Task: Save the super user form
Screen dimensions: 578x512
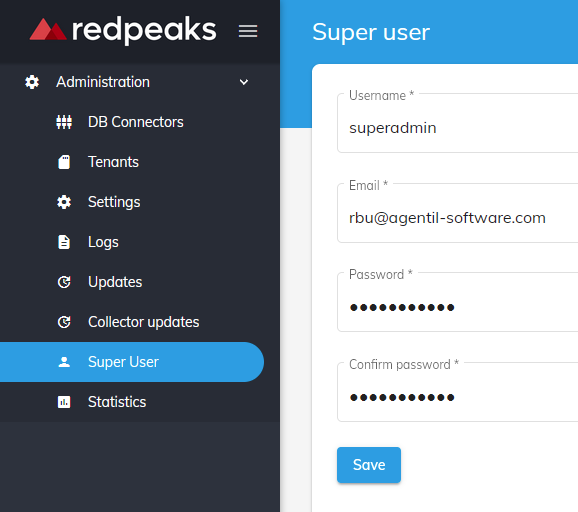Action: pyautogui.click(x=369, y=465)
